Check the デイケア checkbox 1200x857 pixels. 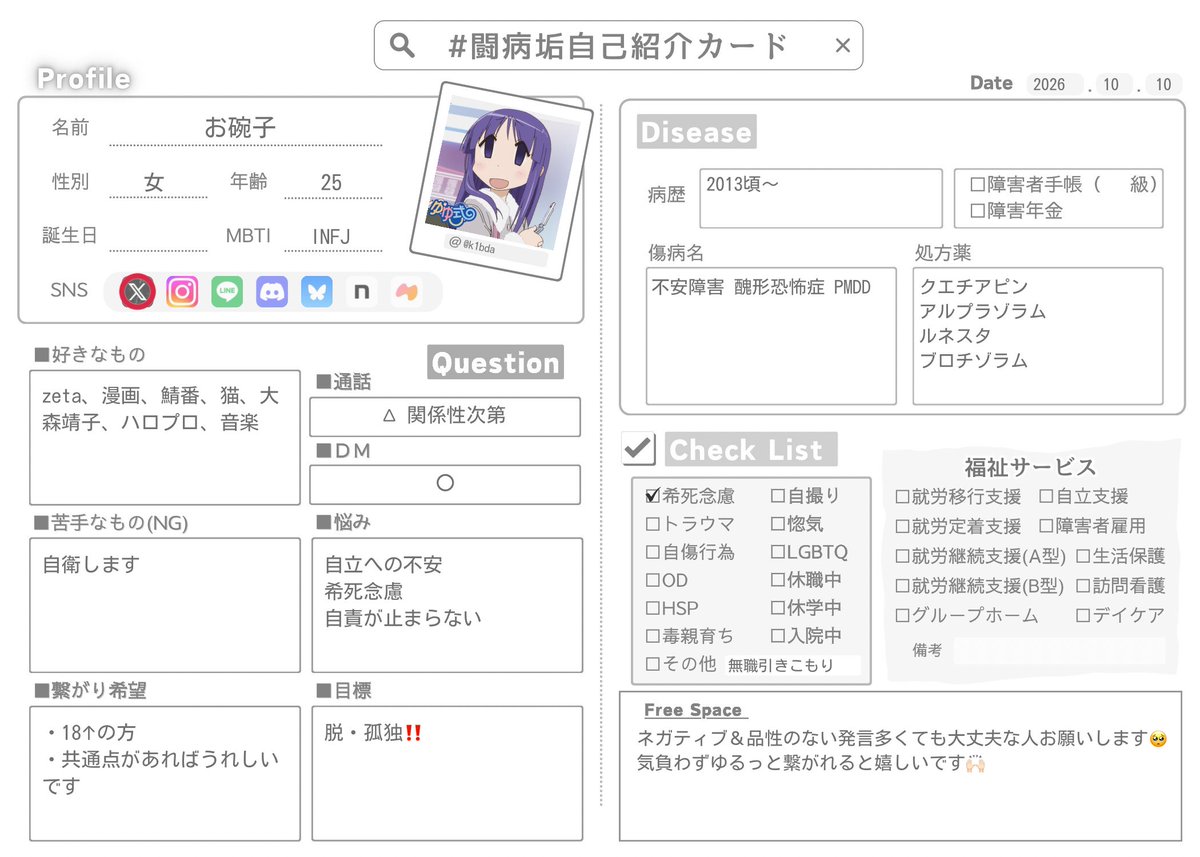tap(1083, 616)
